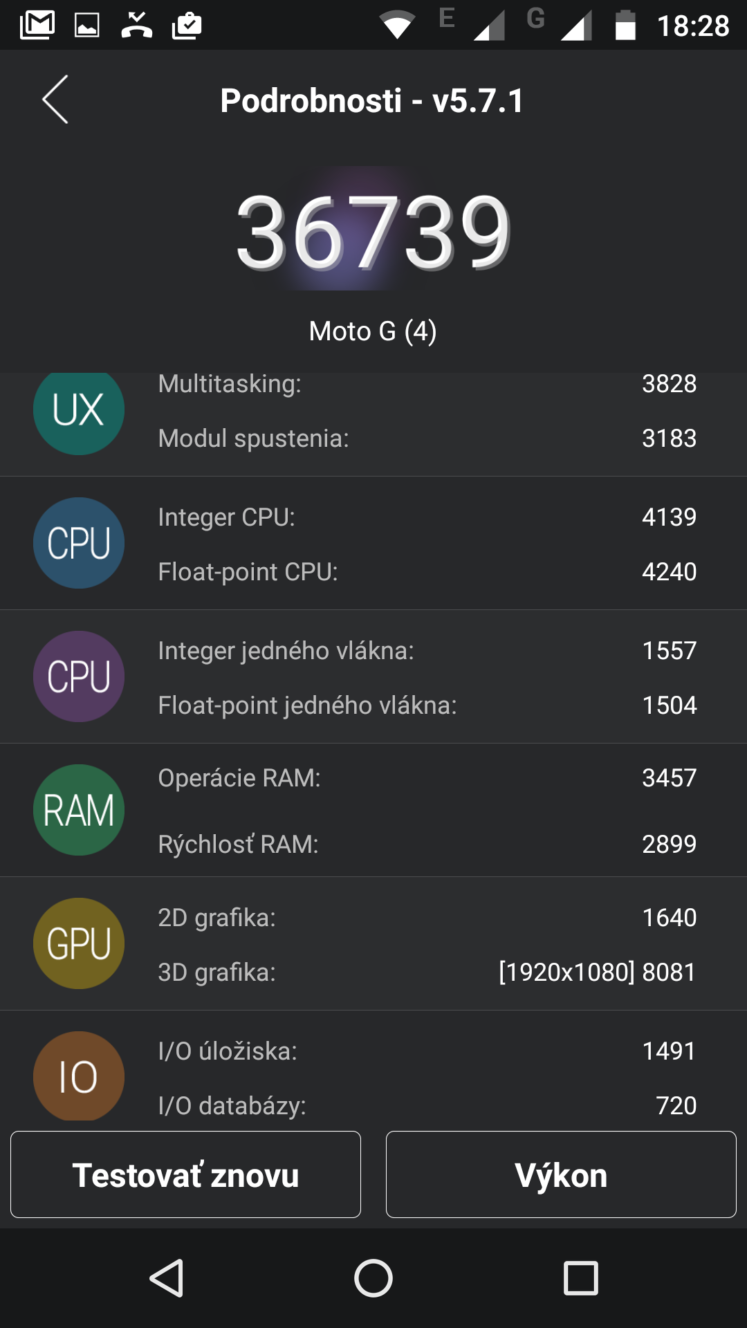The image size is (747, 1328).
Task: Select the blue CPU category icon
Action: tap(79, 543)
